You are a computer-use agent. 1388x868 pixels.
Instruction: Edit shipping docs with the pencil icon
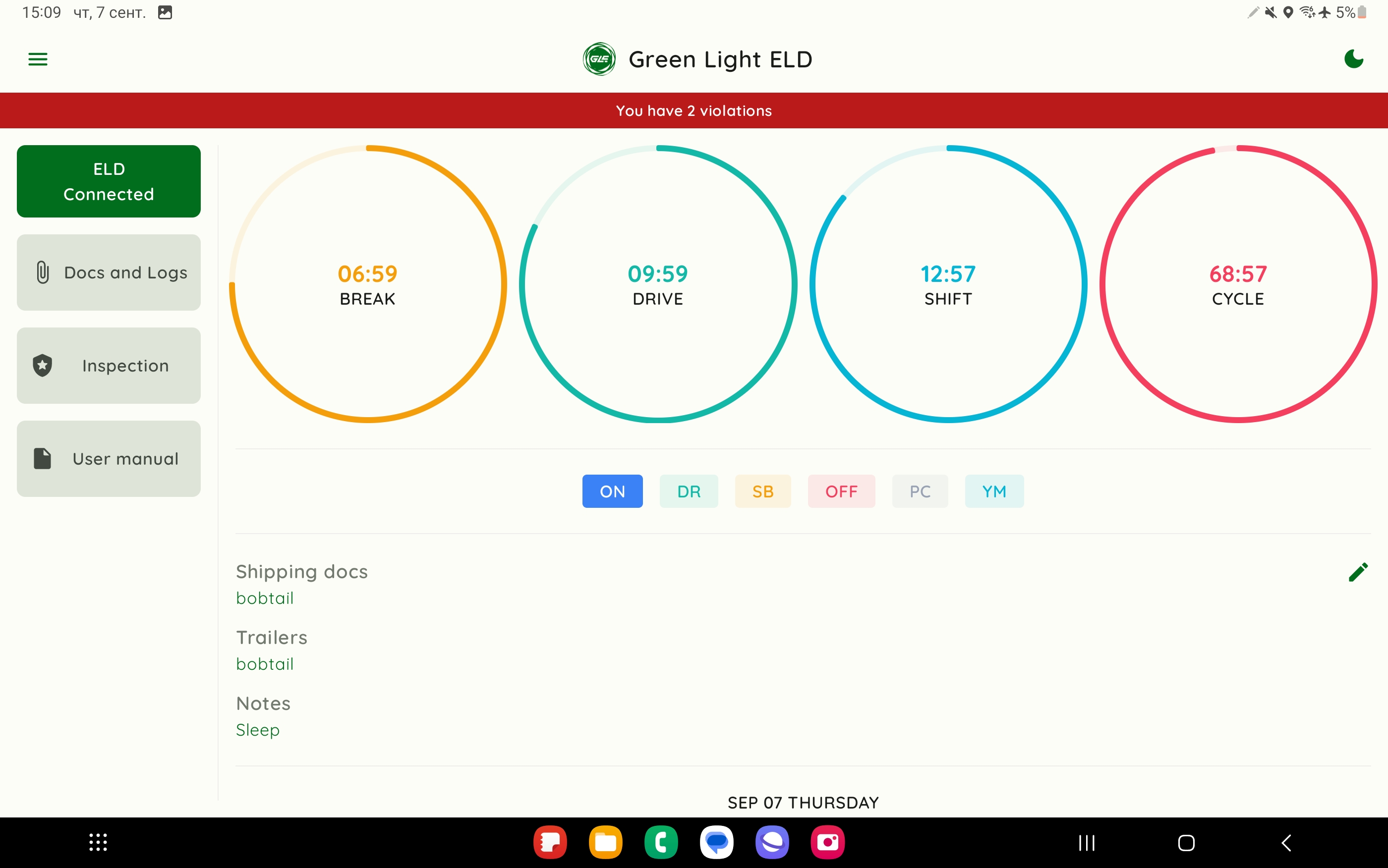(x=1358, y=572)
